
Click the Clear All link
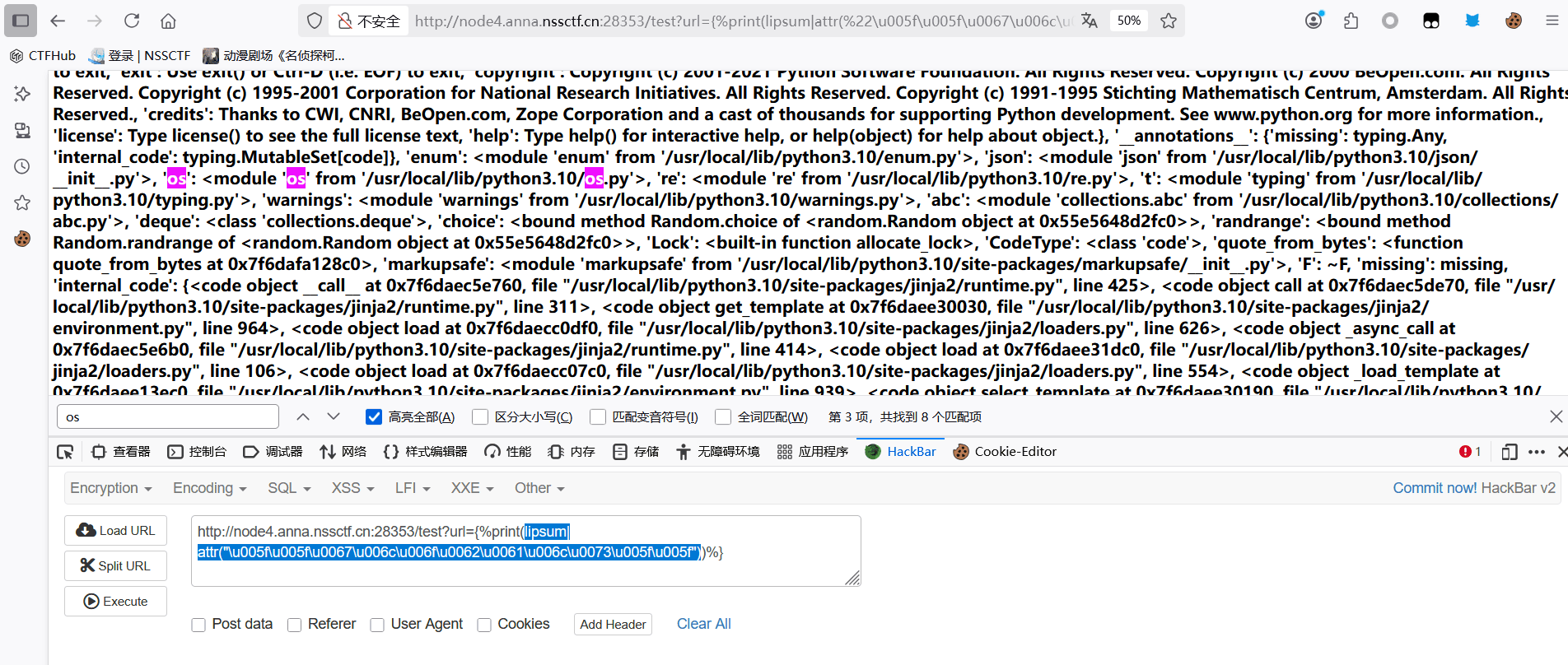tap(703, 624)
